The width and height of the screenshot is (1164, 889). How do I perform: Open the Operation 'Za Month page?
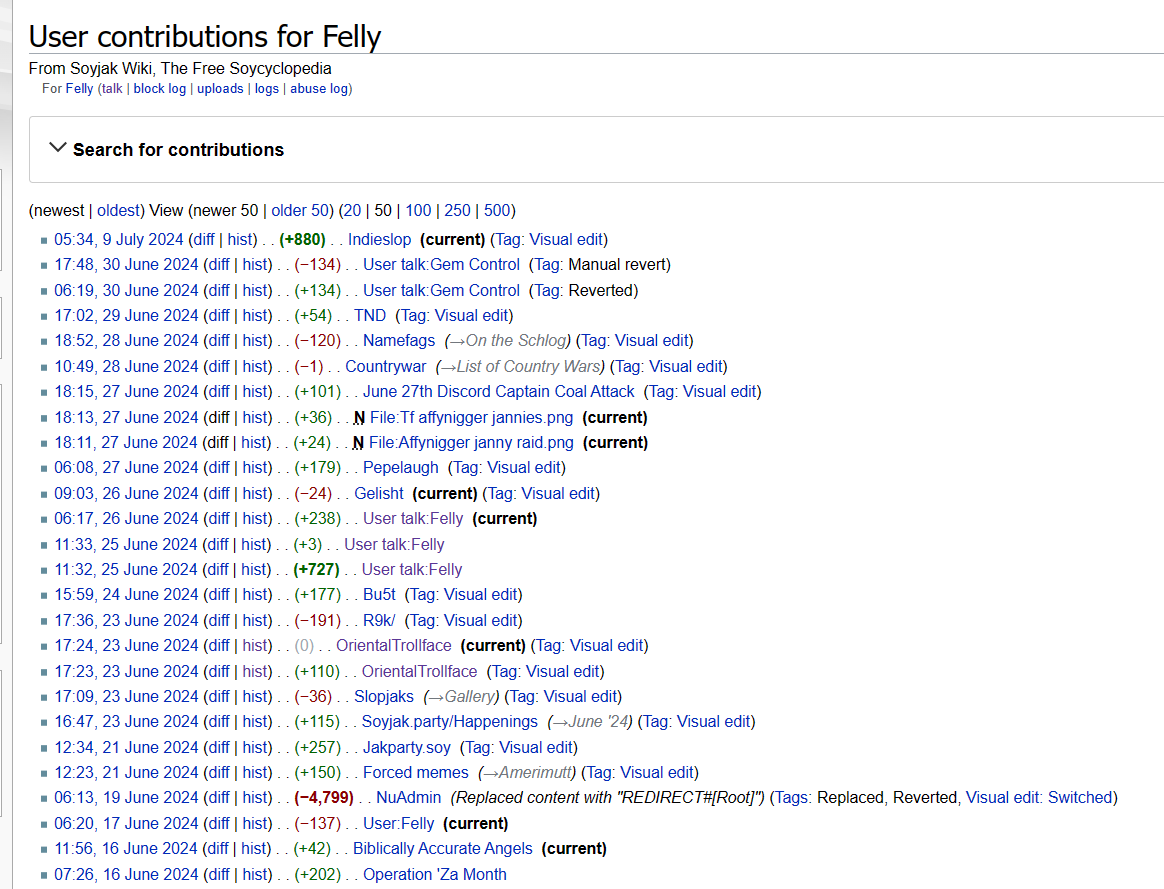pos(434,874)
